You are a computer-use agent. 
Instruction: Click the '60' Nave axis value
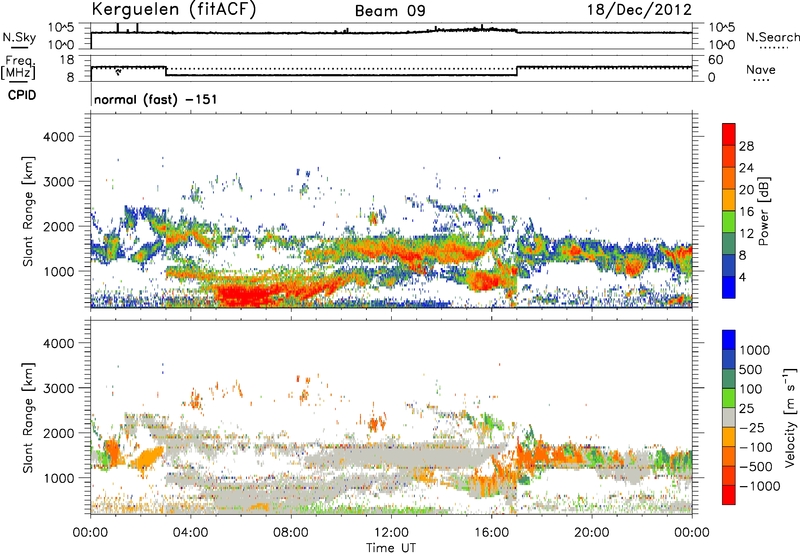click(x=715, y=60)
